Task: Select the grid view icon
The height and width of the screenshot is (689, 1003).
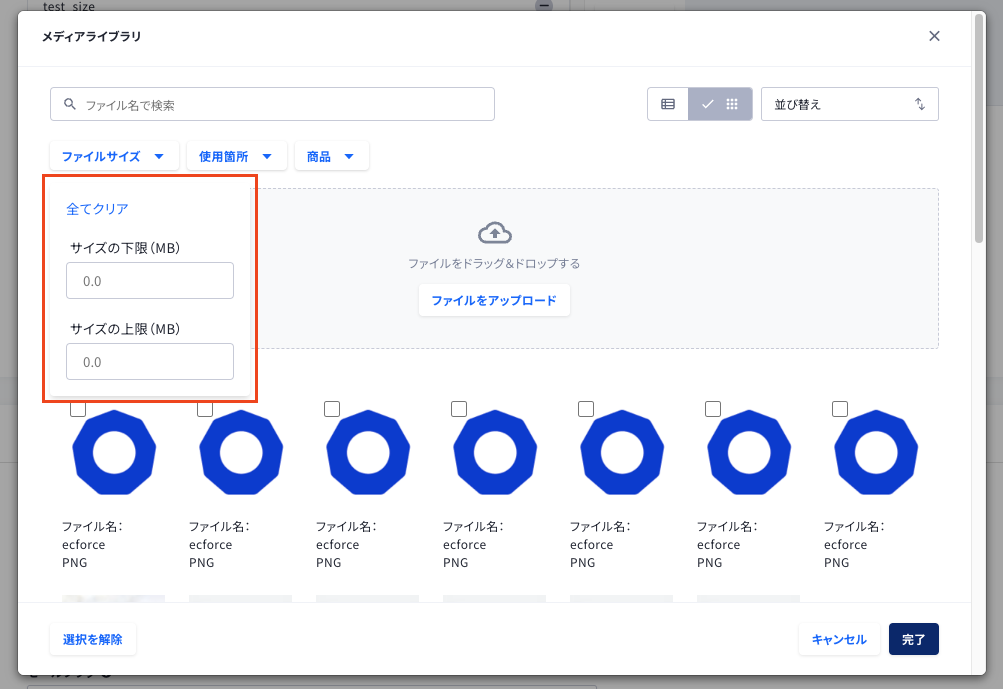Action: (732, 104)
